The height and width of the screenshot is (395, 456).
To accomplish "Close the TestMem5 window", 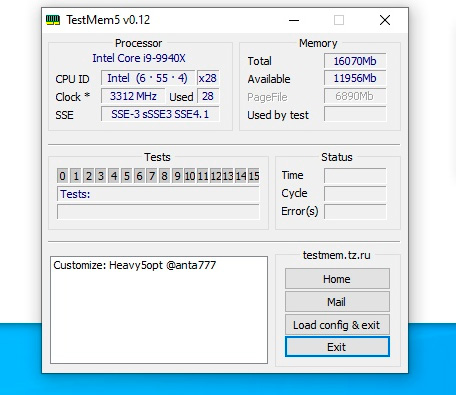I will coord(385,20).
